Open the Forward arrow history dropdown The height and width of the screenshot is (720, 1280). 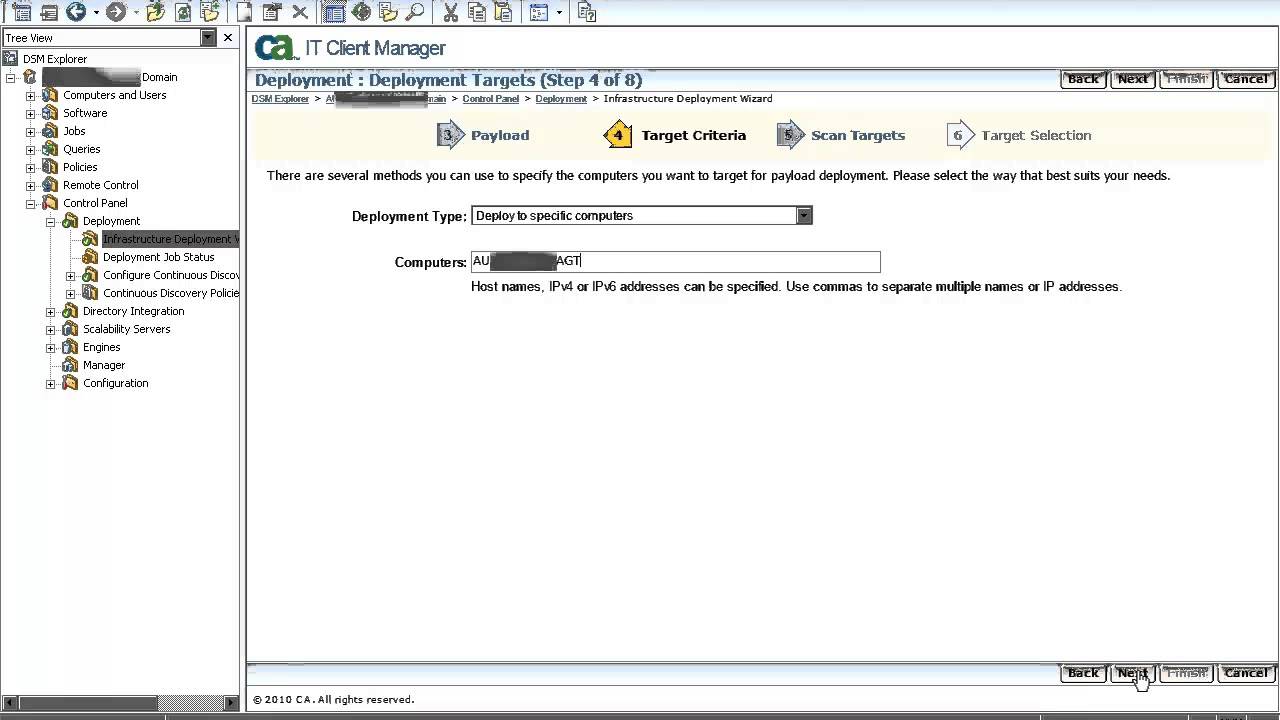136,13
